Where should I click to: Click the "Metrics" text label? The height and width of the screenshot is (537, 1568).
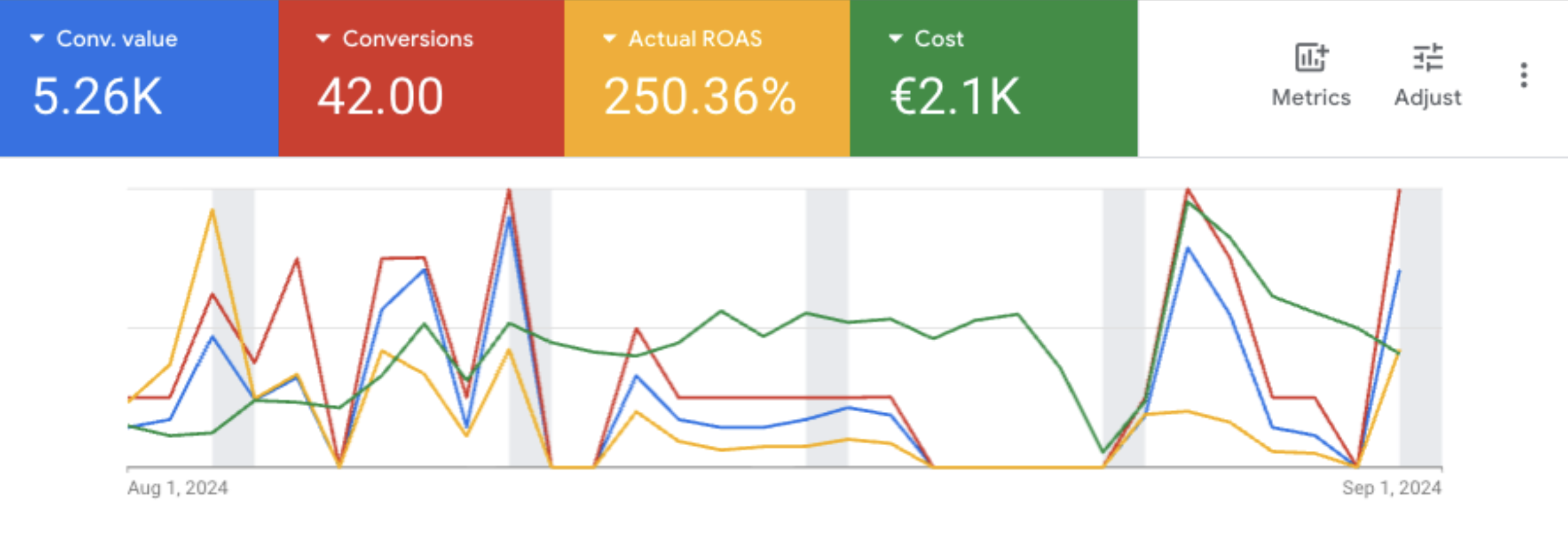point(1311,98)
